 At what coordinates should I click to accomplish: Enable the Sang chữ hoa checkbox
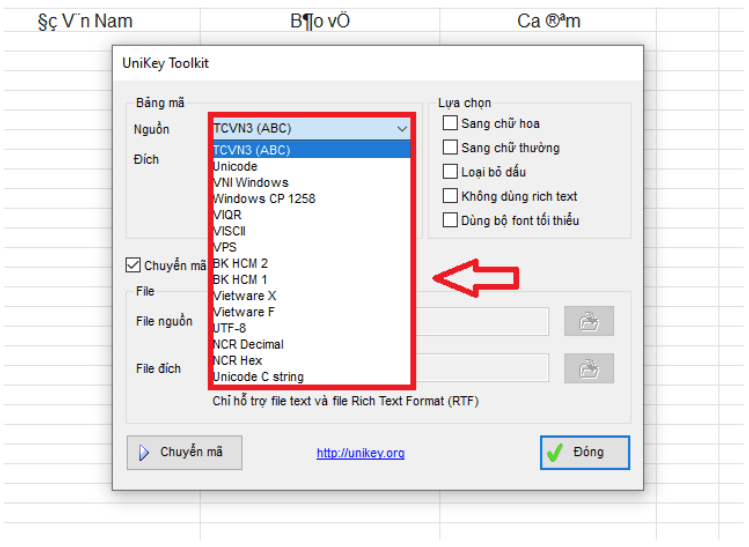coord(450,124)
